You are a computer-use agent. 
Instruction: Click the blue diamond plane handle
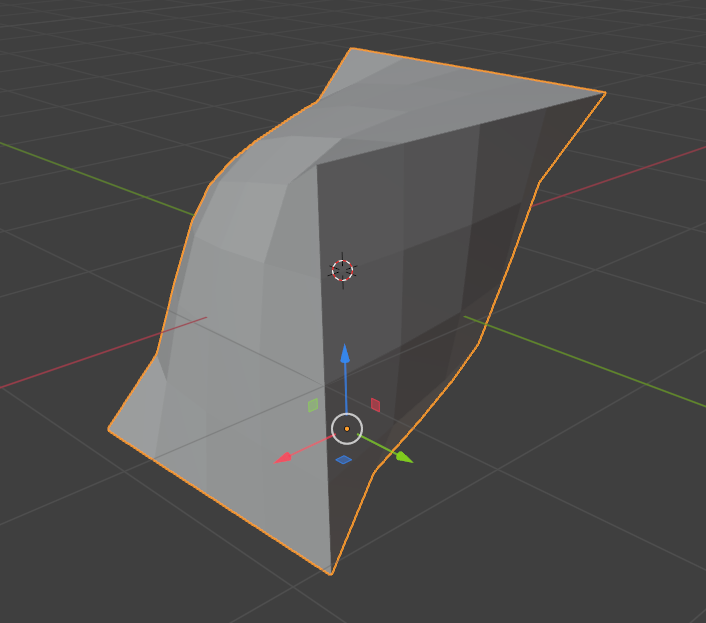point(344,460)
